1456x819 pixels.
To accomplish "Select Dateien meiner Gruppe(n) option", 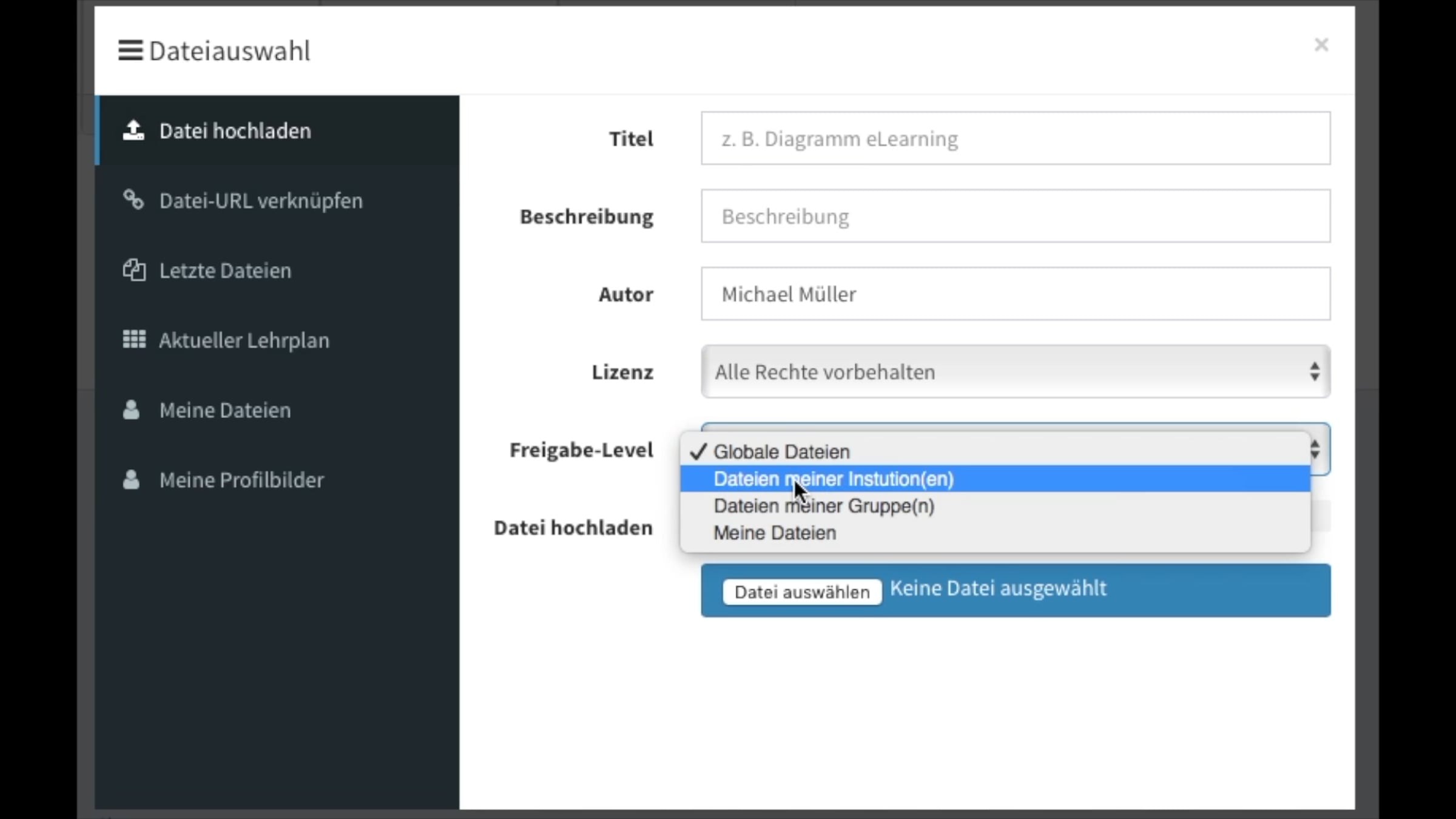I will (824, 506).
